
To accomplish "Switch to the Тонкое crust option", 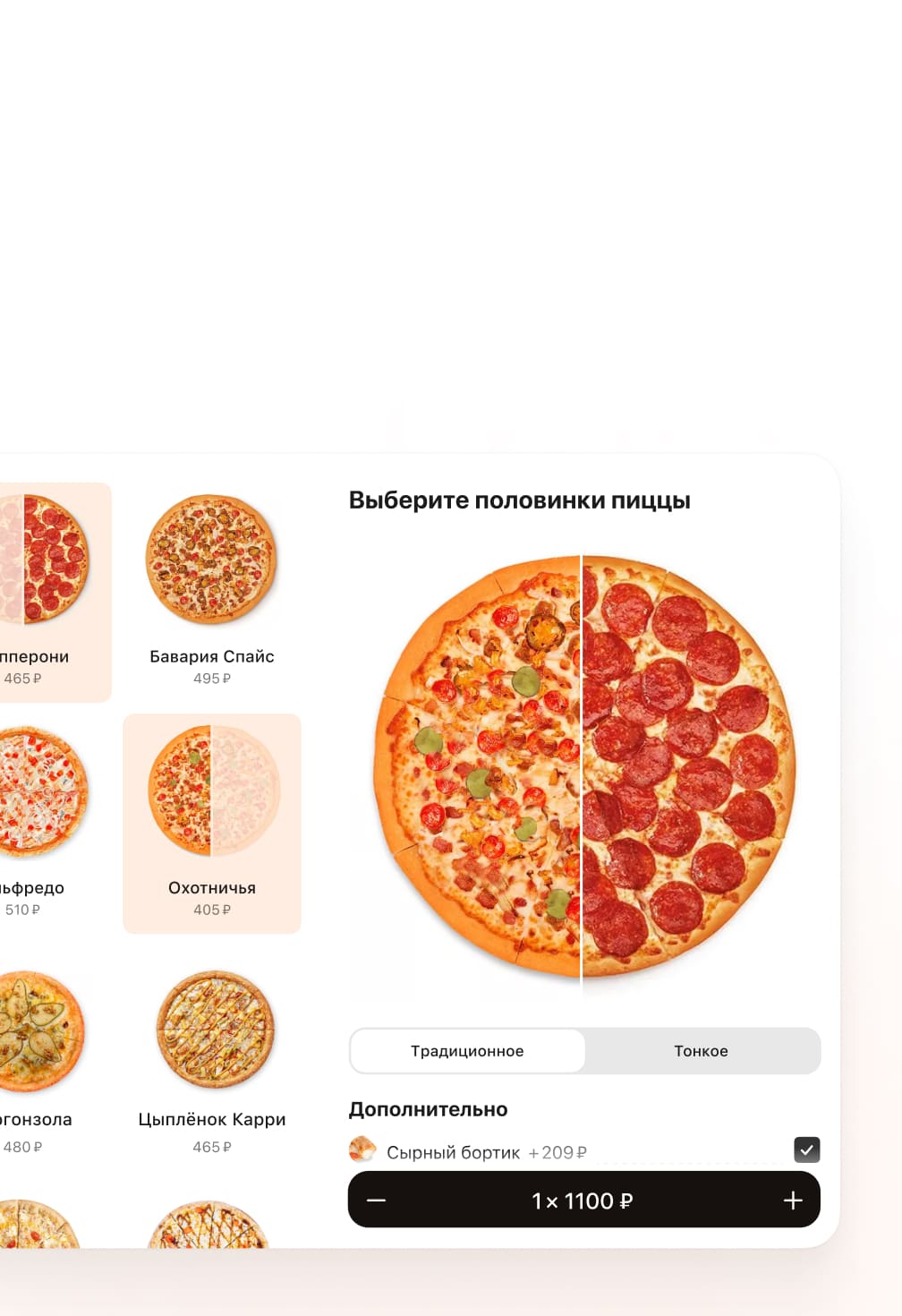I will point(702,1051).
